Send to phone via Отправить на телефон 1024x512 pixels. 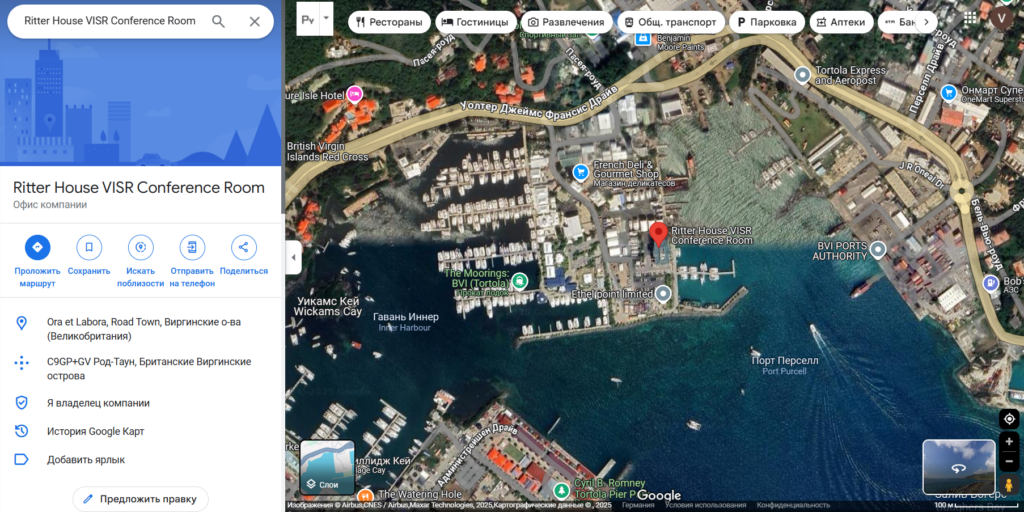click(192, 247)
